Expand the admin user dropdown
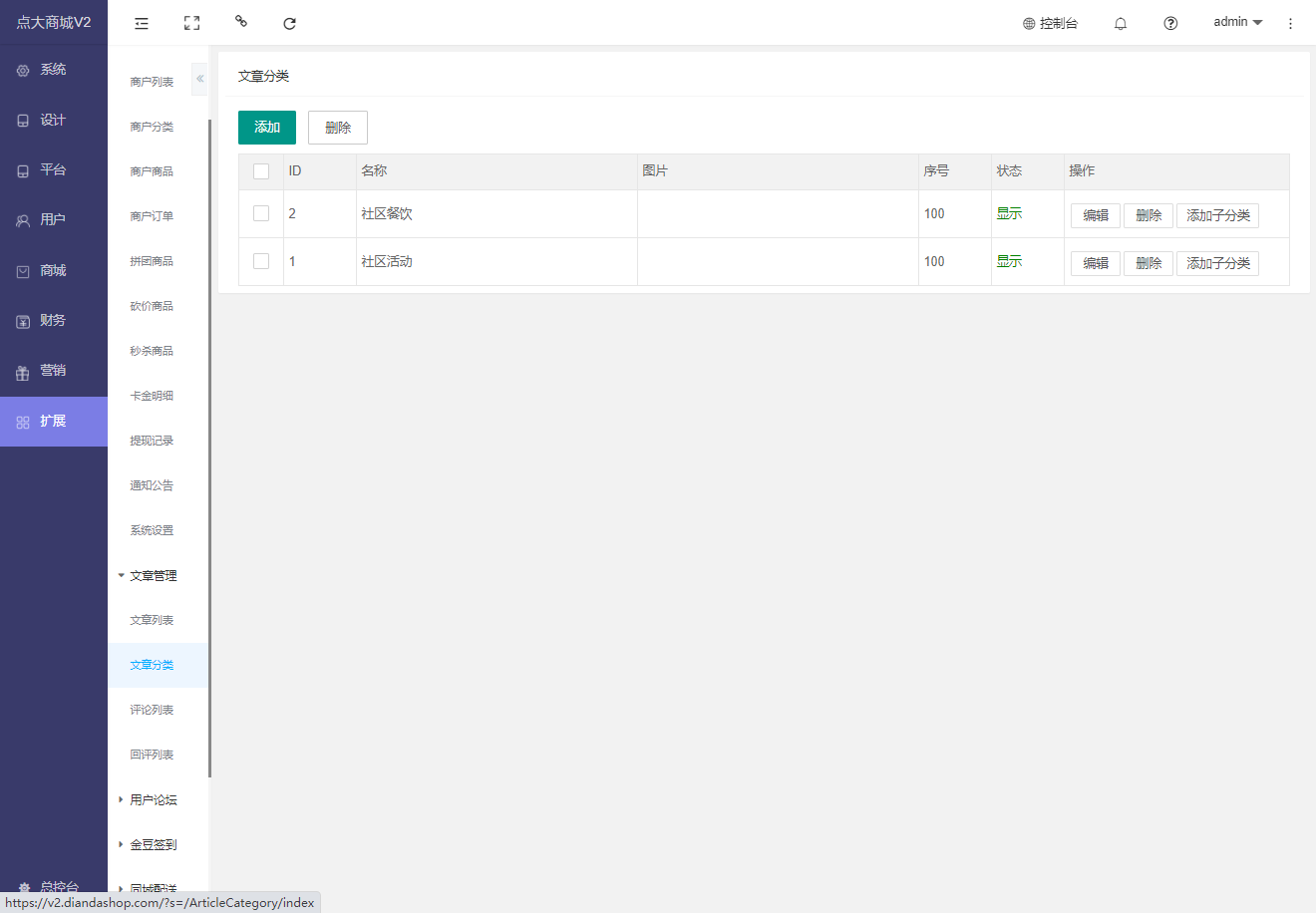Image resolution: width=1316 pixels, height=913 pixels. [x=1238, y=22]
